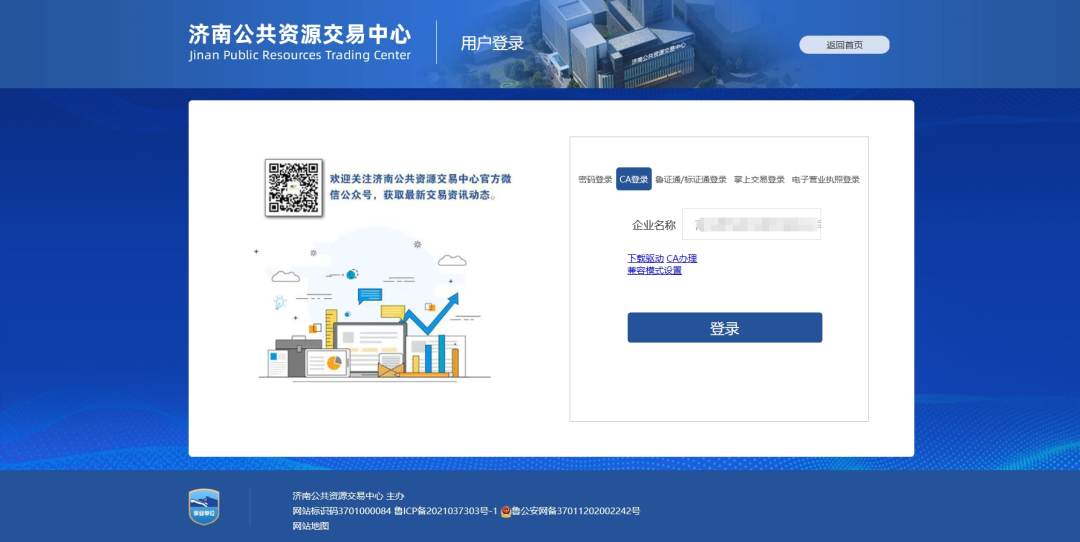1080x542 pixels.
Task: Click the police emblem beside 鲁公安网备
Action: pos(506,511)
